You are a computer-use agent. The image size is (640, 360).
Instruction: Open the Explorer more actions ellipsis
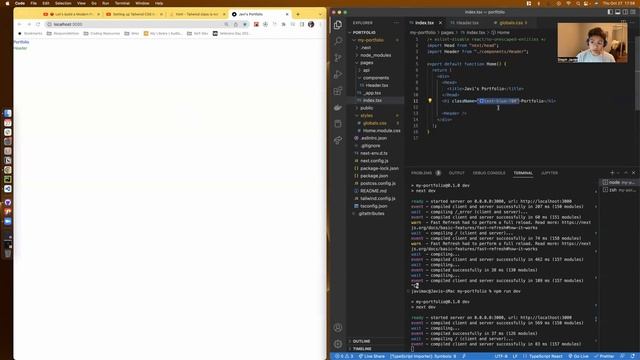396,23
